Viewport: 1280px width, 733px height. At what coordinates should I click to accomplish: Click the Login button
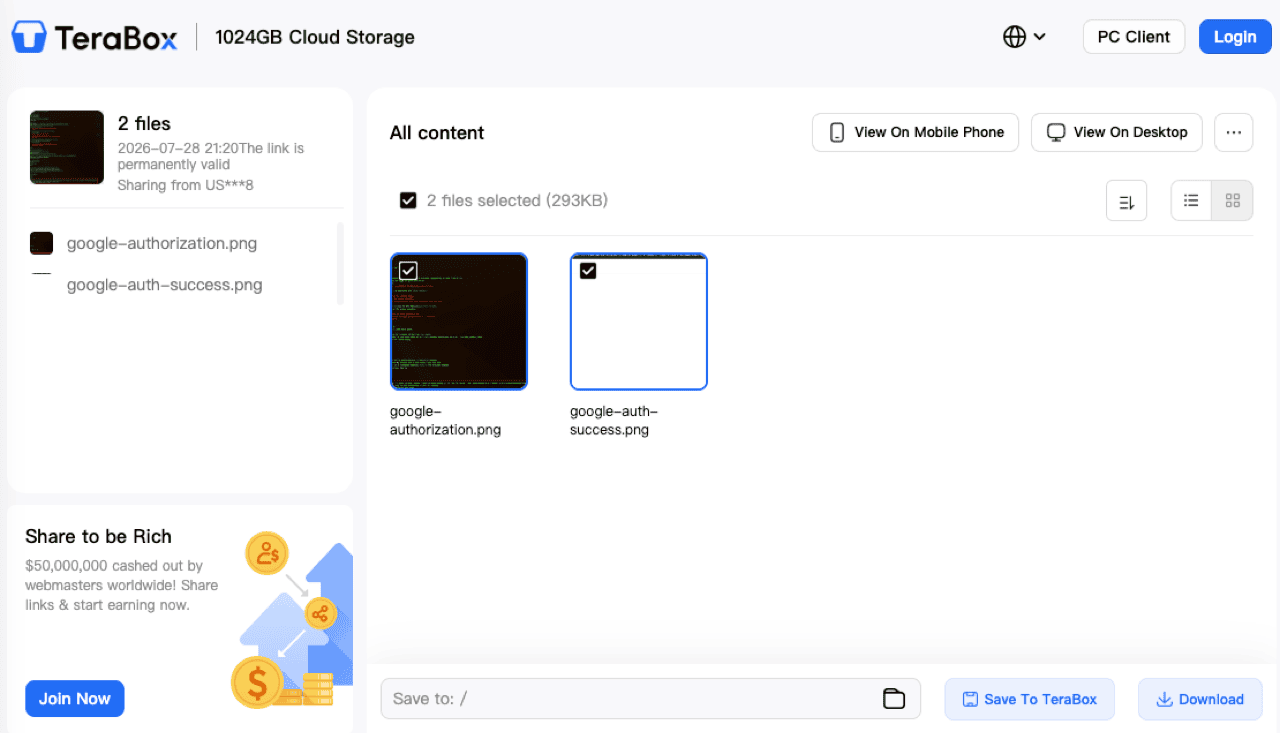(x=1235, y=37)
